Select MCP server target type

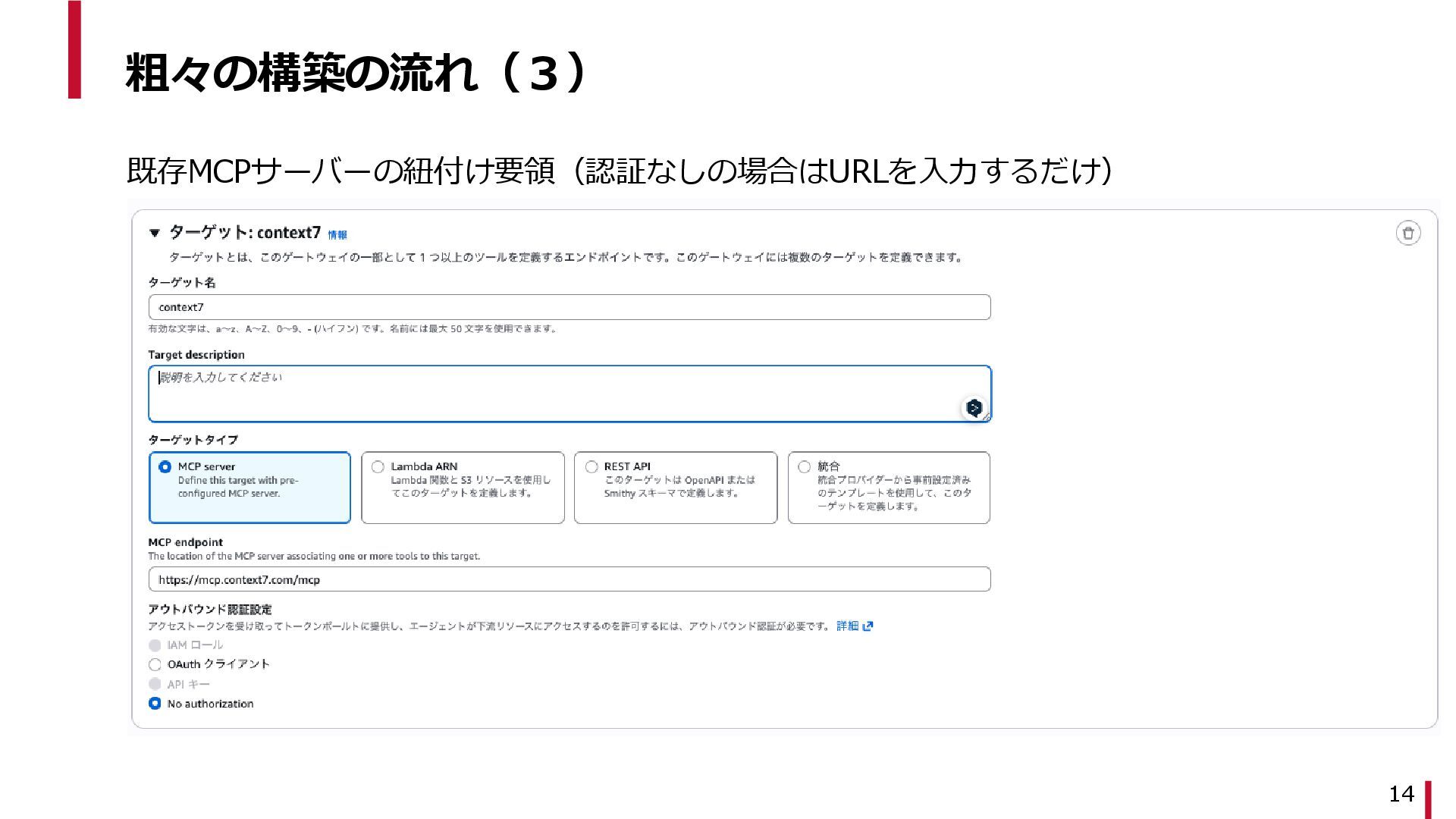(165, 466)
